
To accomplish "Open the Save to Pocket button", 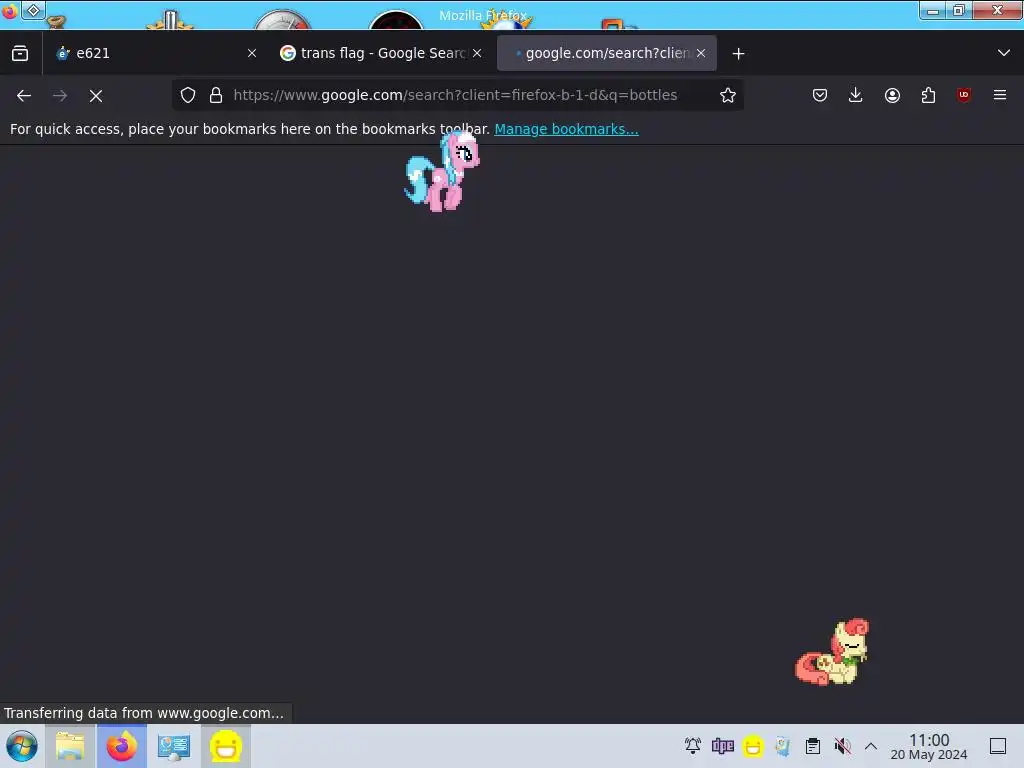I will [x=820, y=95].
